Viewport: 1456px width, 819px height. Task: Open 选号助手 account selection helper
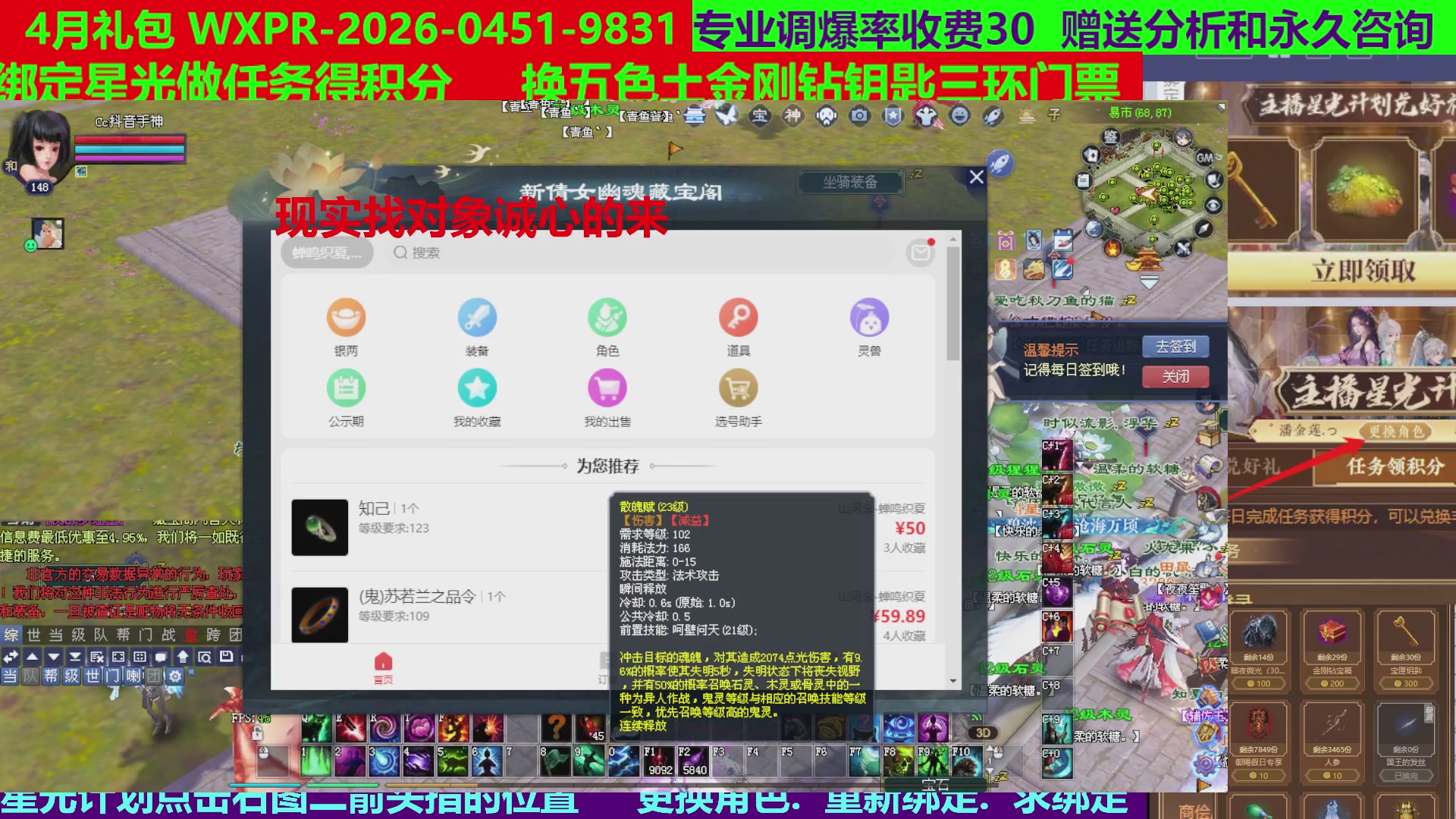739,398
